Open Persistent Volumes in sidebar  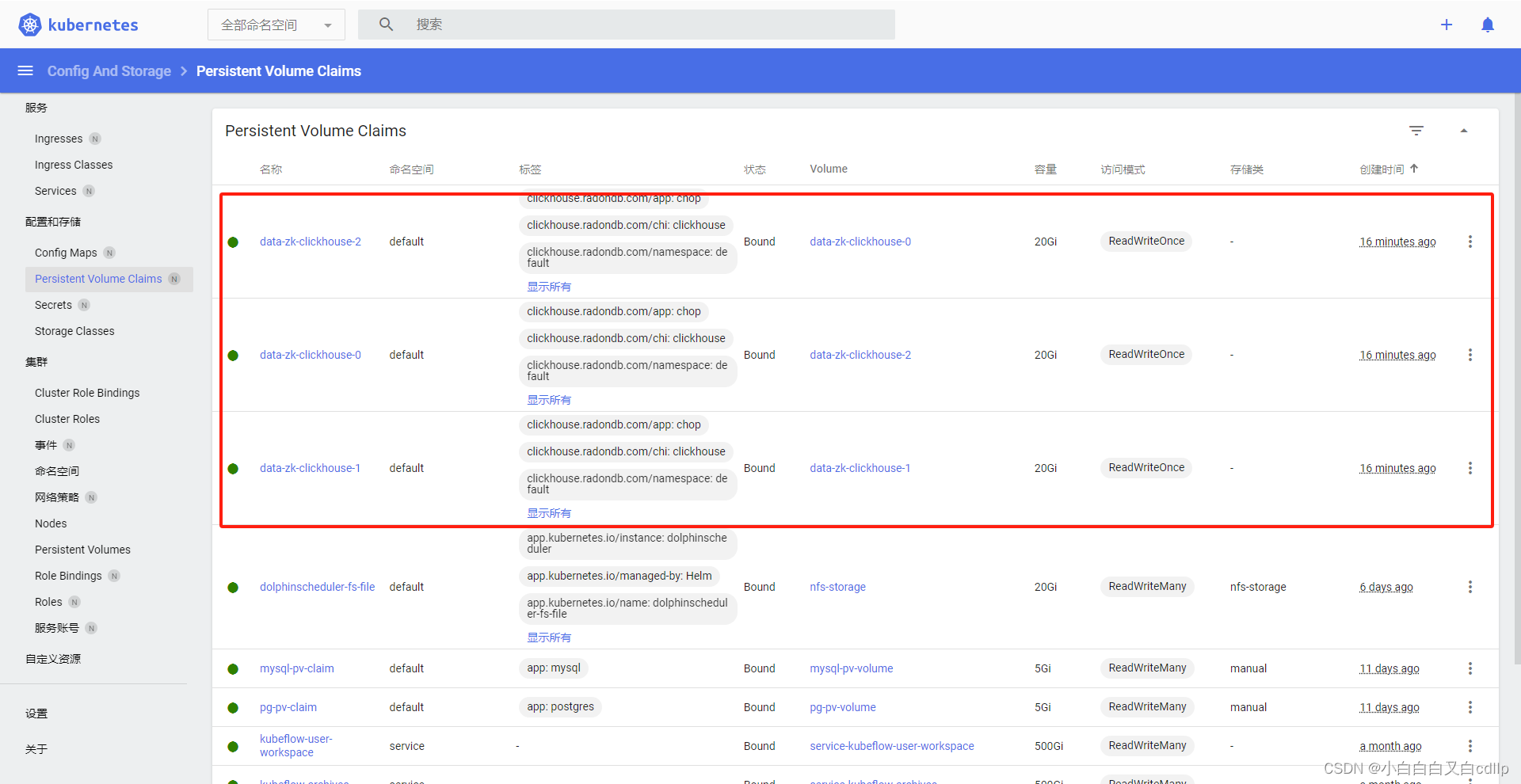pos(82,550)
